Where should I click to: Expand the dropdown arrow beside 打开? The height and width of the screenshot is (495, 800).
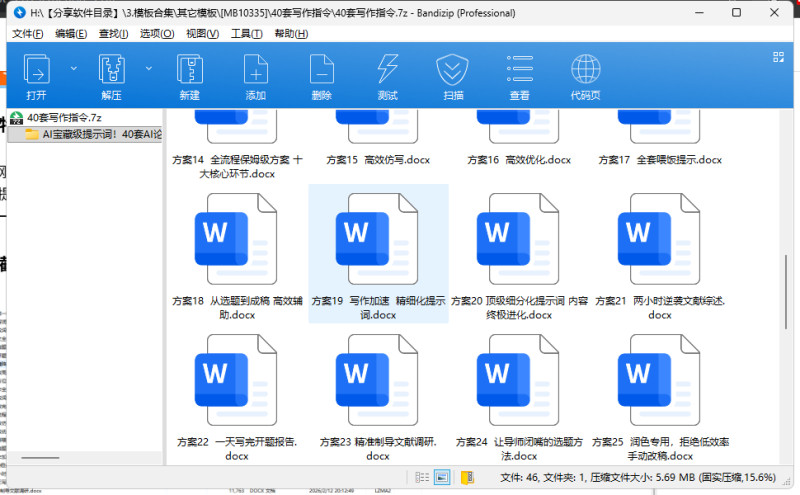(73, 68)
